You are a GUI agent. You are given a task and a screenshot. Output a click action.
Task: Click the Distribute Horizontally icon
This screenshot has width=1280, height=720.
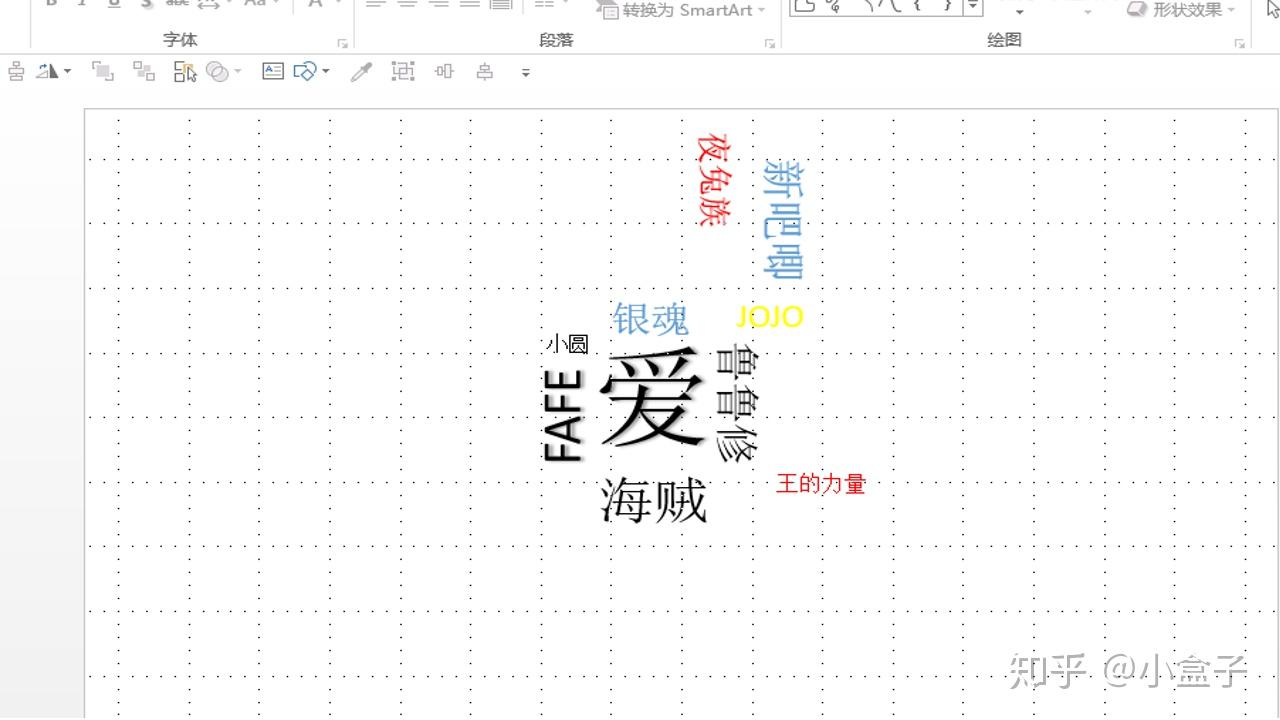click(444, 72)
